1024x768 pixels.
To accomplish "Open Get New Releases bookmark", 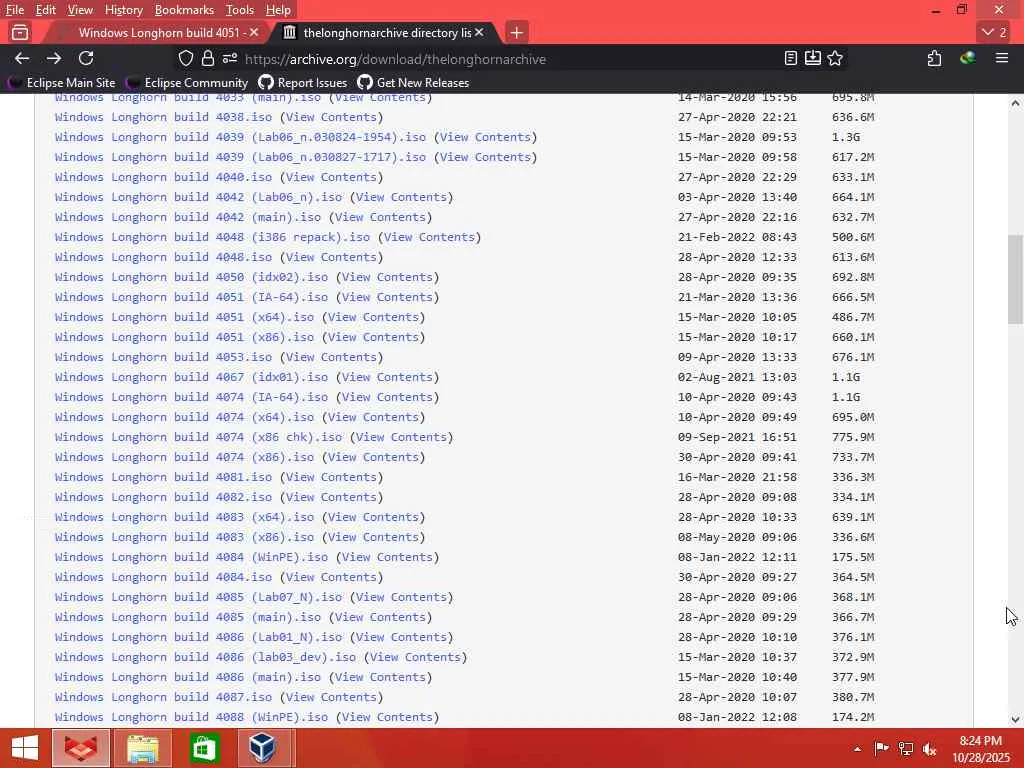I will click(413, 83).
